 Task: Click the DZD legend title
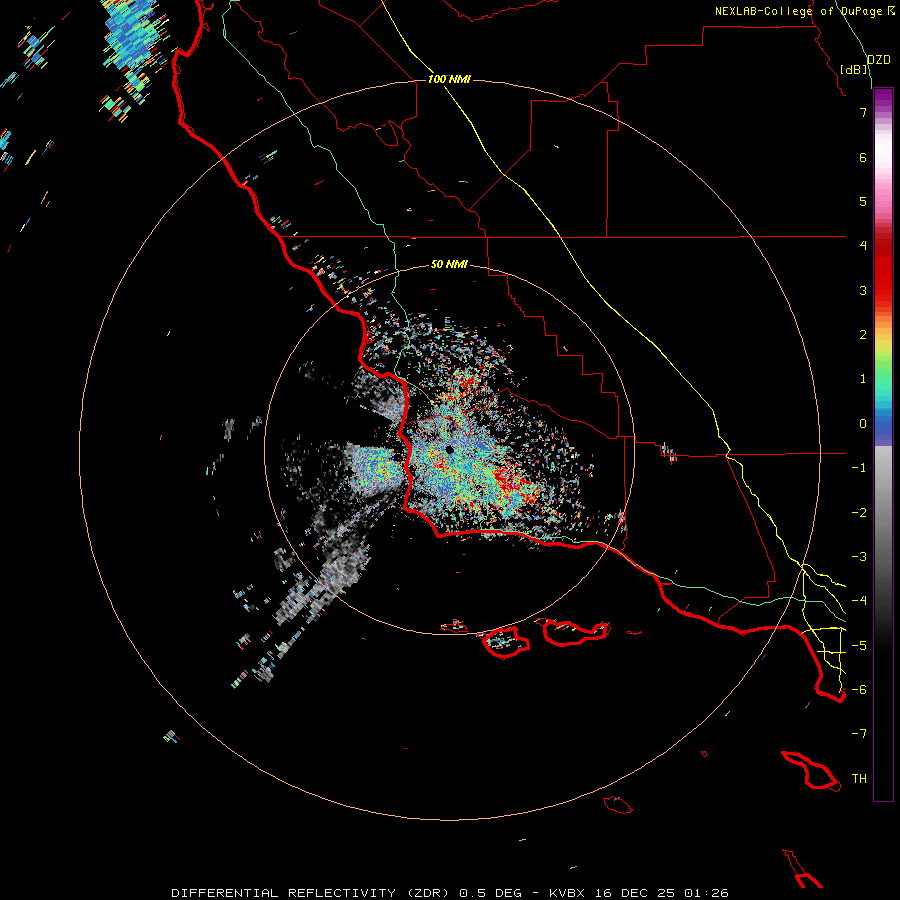coord(878,60)
